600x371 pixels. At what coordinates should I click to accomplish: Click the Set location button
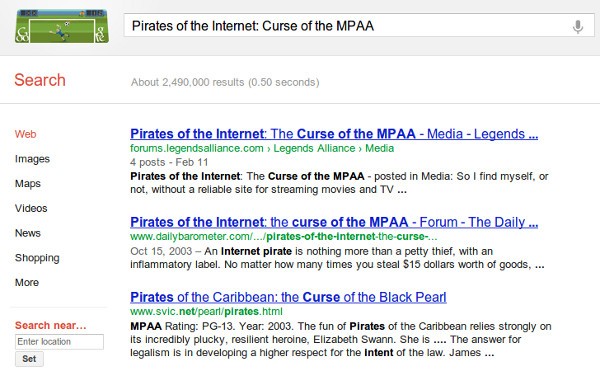pyautogui.click(x=29, y=359)
